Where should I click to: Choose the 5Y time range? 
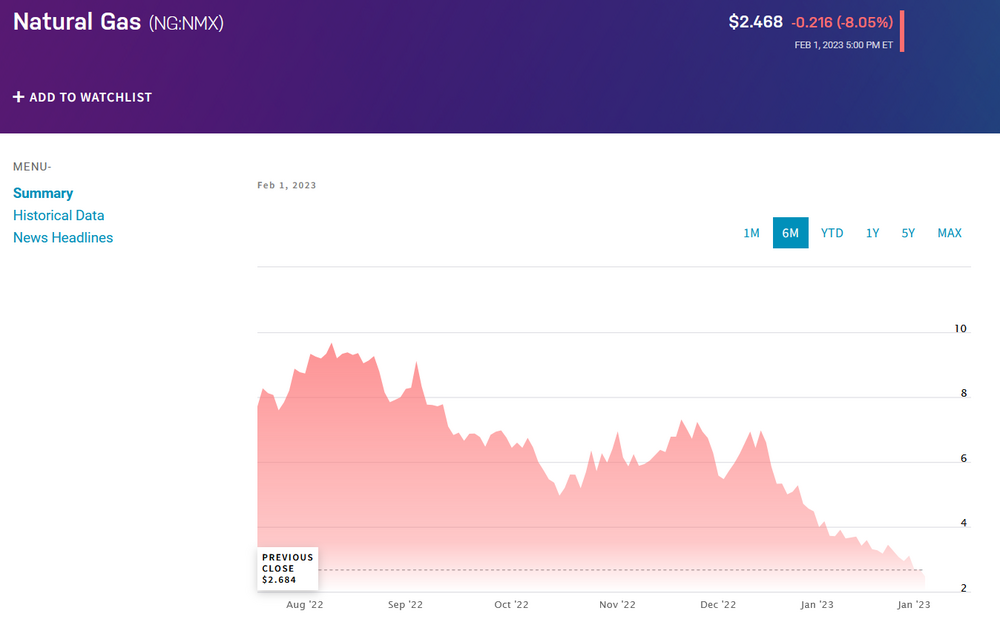pos(908,233)
